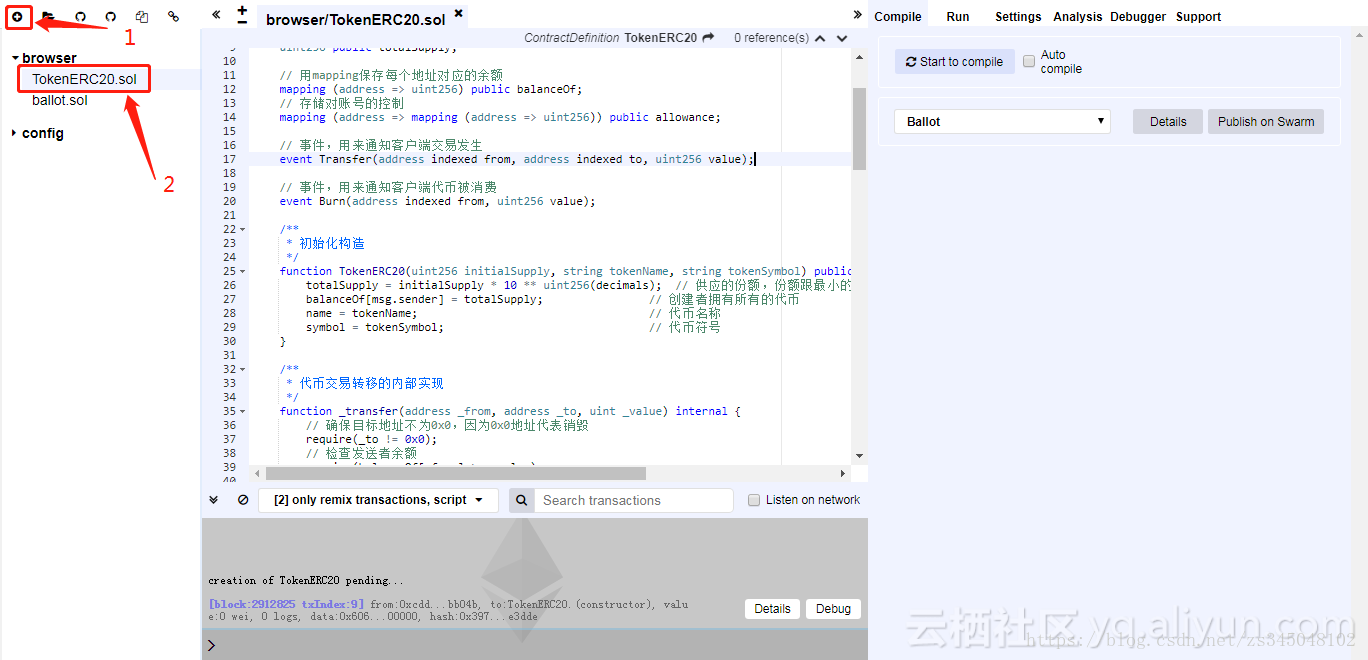Click 'require(_to != 0x0);' code line

tap(371, 439)
